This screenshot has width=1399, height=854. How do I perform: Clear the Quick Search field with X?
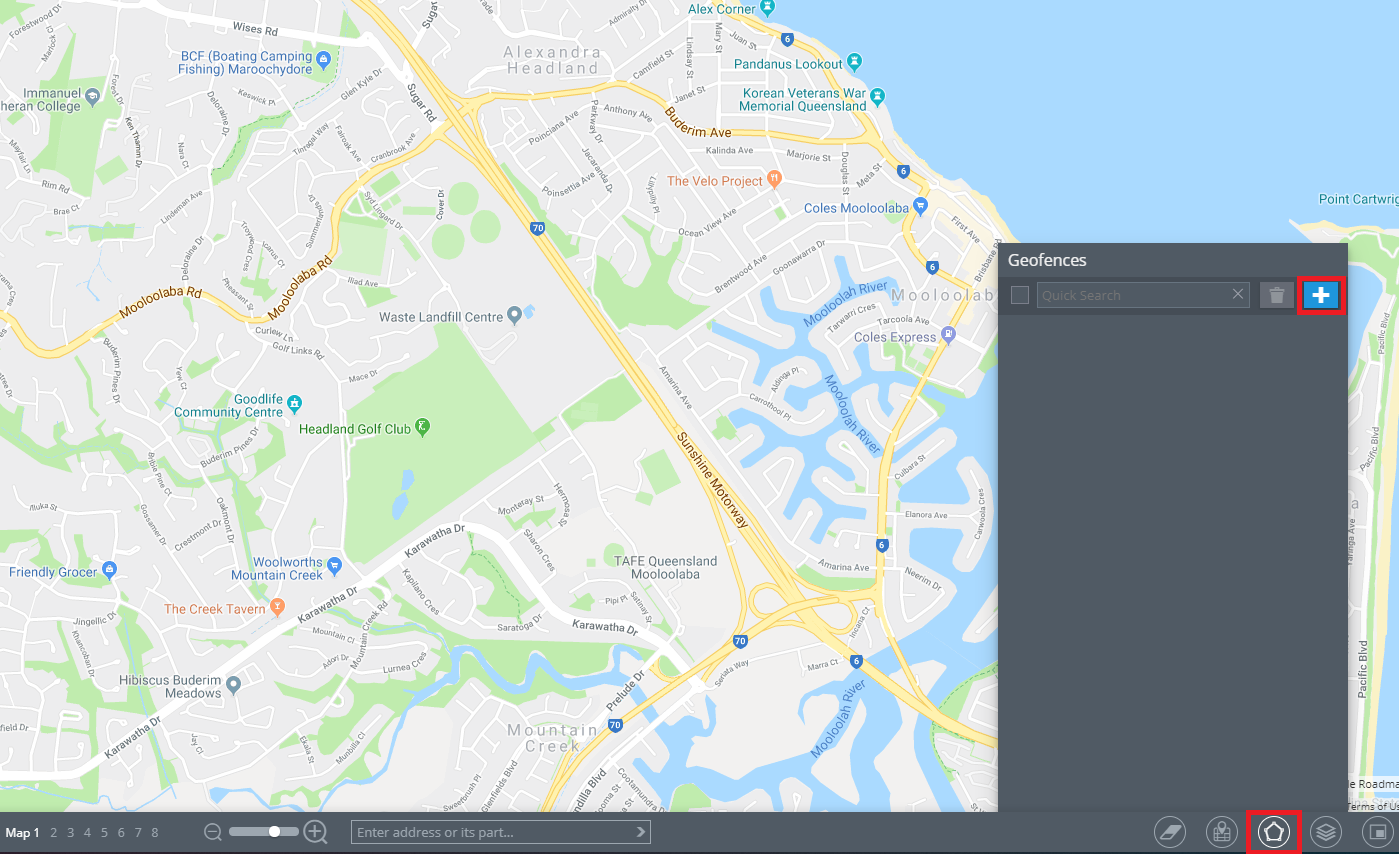[x=1238, y=294]
